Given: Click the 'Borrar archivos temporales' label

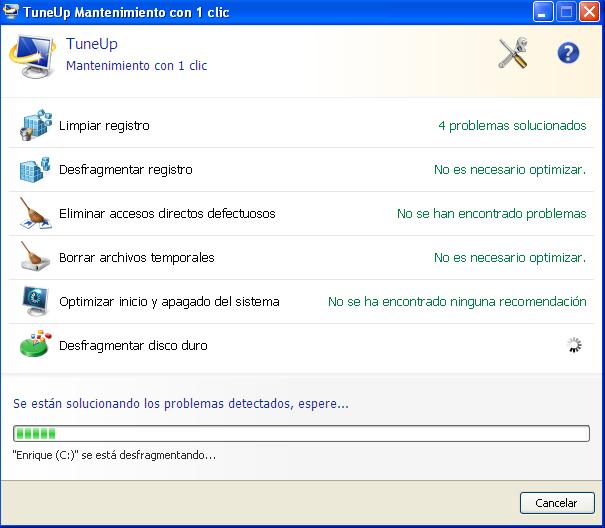Looking at the screenshot, I should (137, 257).
